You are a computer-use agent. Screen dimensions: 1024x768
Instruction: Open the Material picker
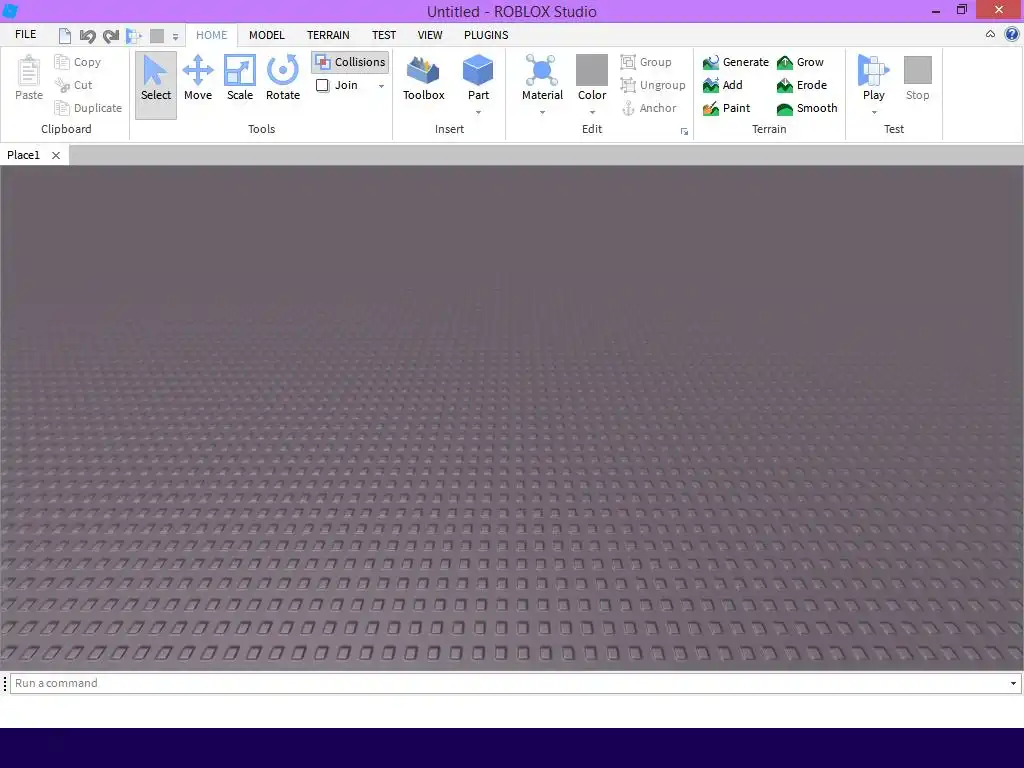coord(542,78)
